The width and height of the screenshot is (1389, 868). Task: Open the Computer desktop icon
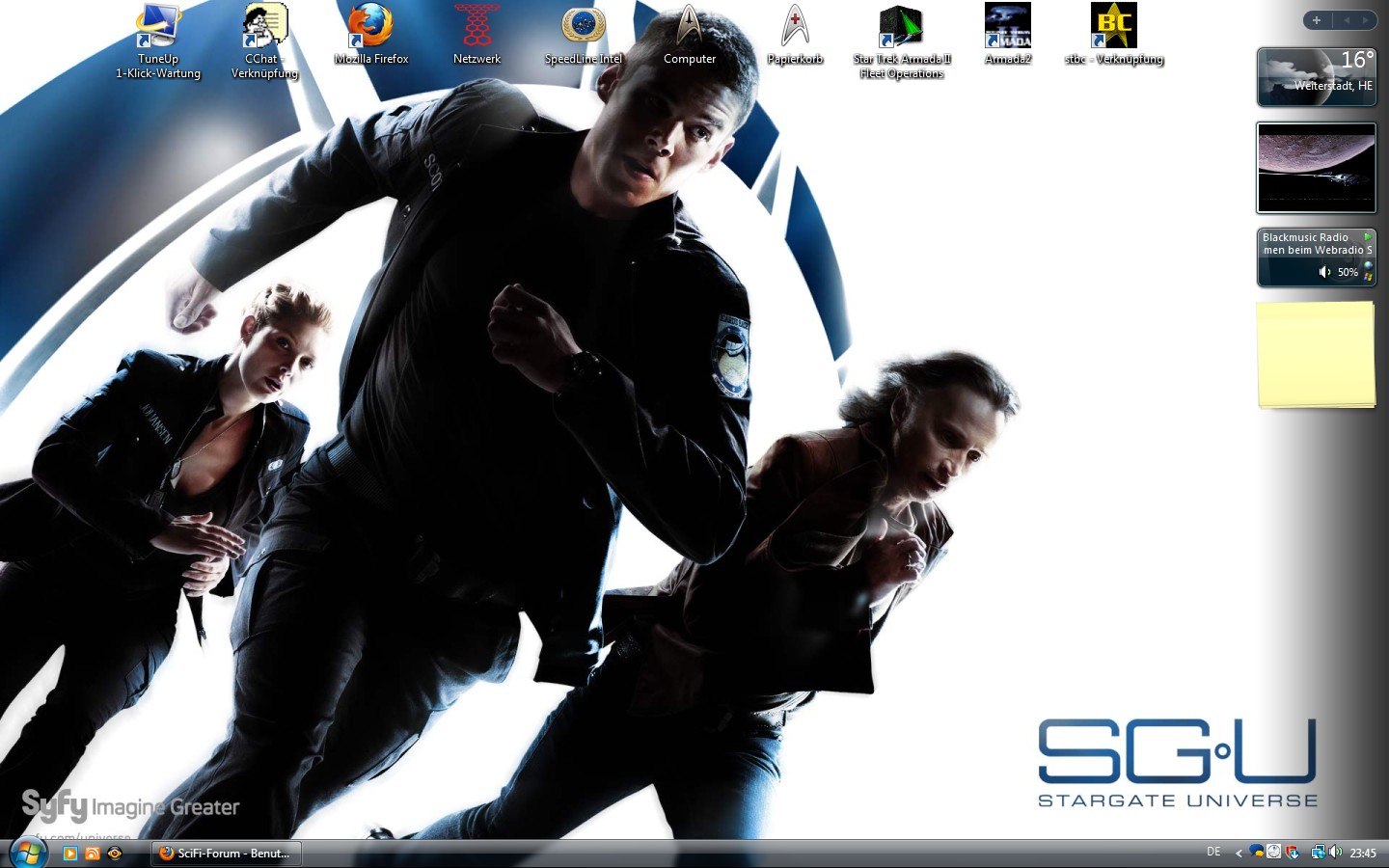click(689, 27)
